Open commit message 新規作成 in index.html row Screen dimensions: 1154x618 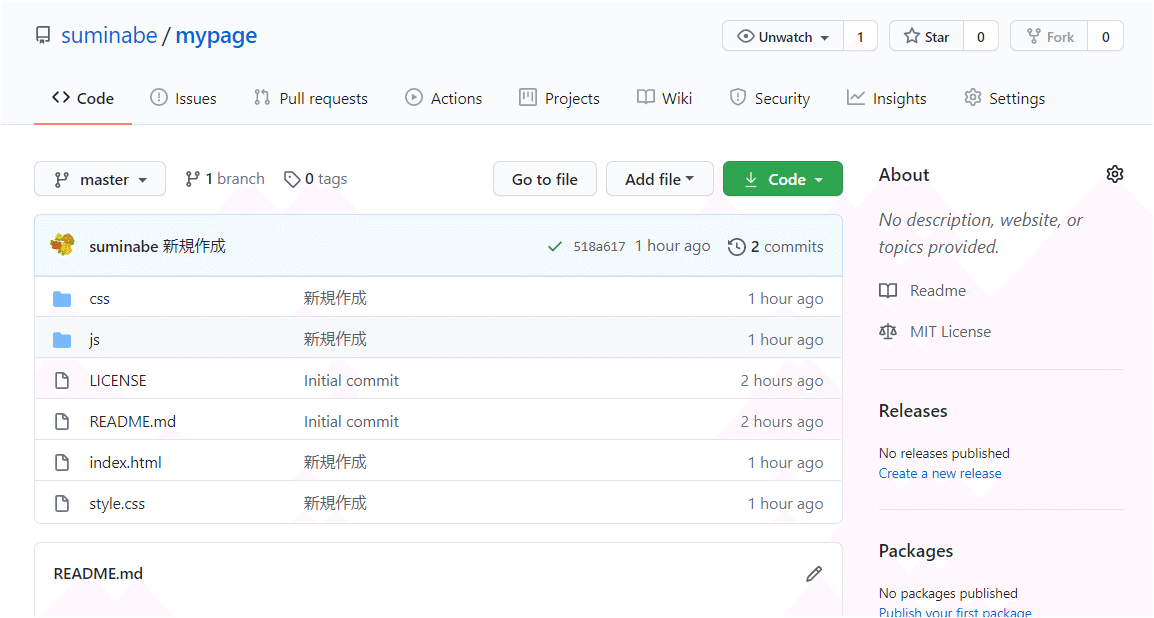point(335,462)
